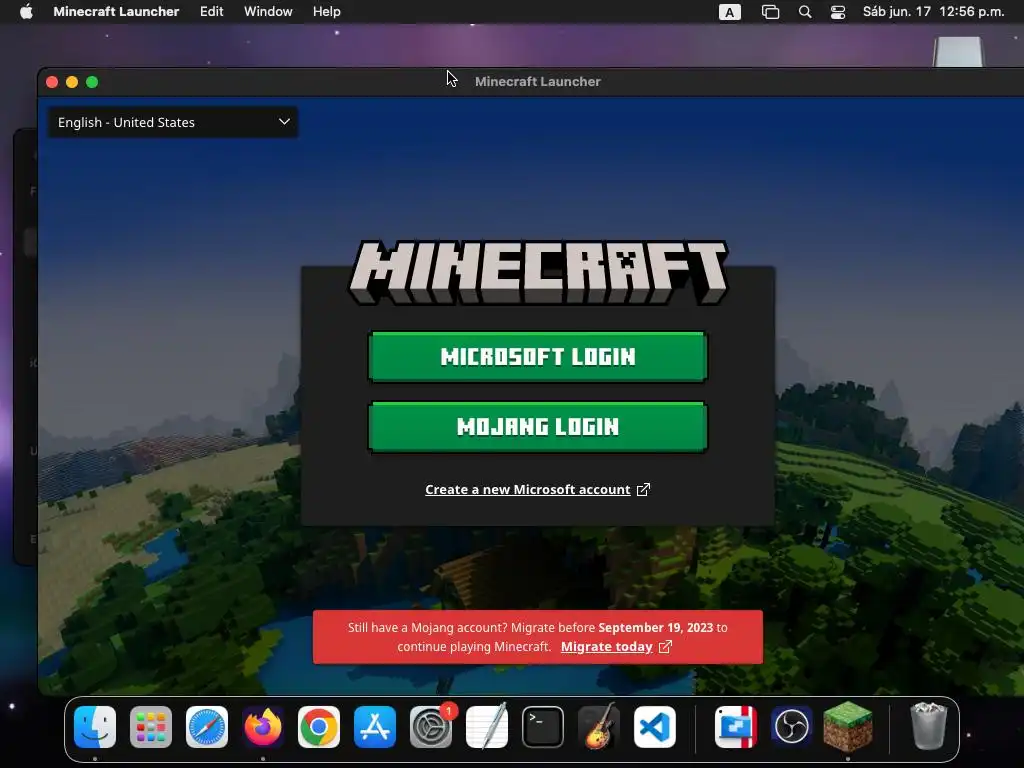
Task: Open App Store from the Dock
Action: point(375,727)
